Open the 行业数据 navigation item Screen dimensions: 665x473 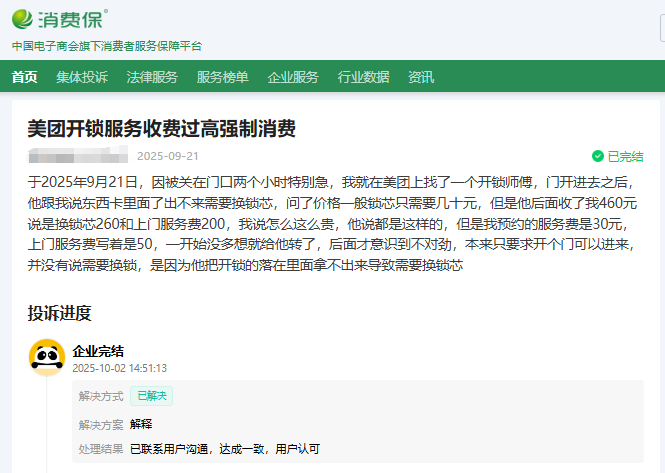tap(363, 77)
